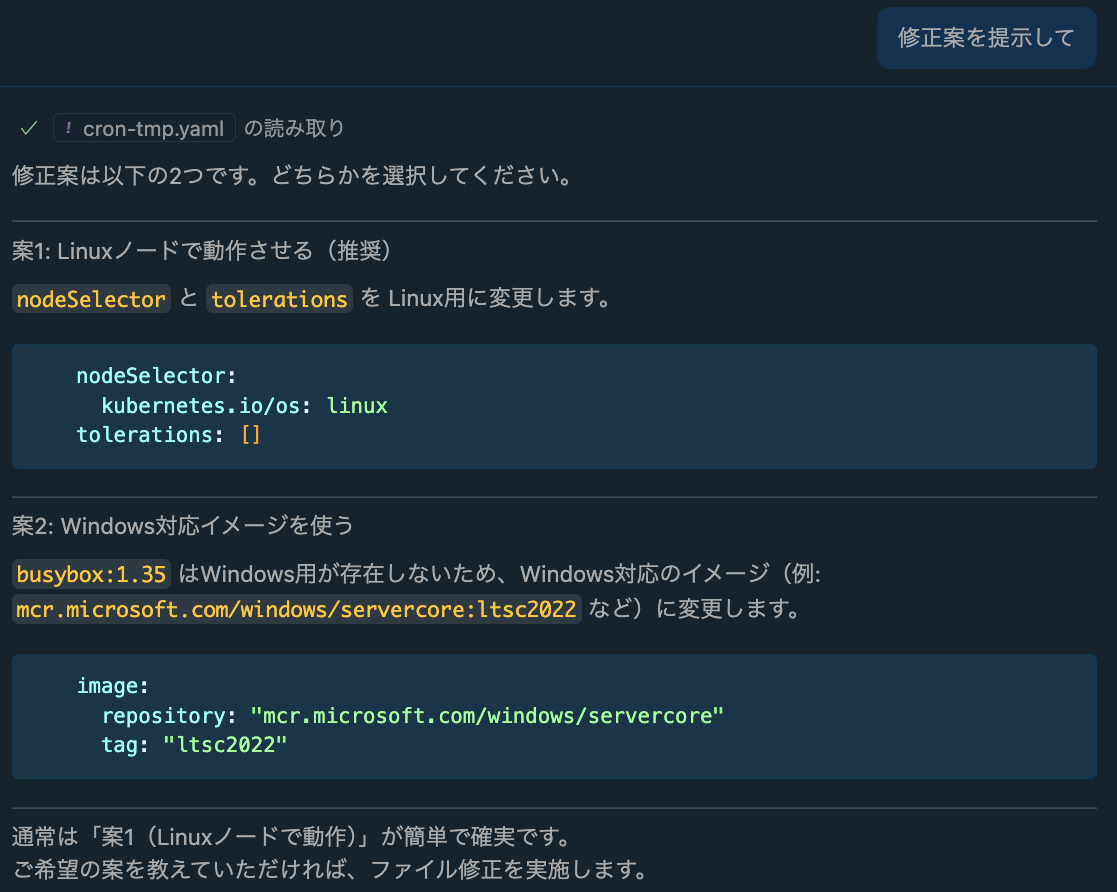Click the kubernetes.io/os key in code

208,406
